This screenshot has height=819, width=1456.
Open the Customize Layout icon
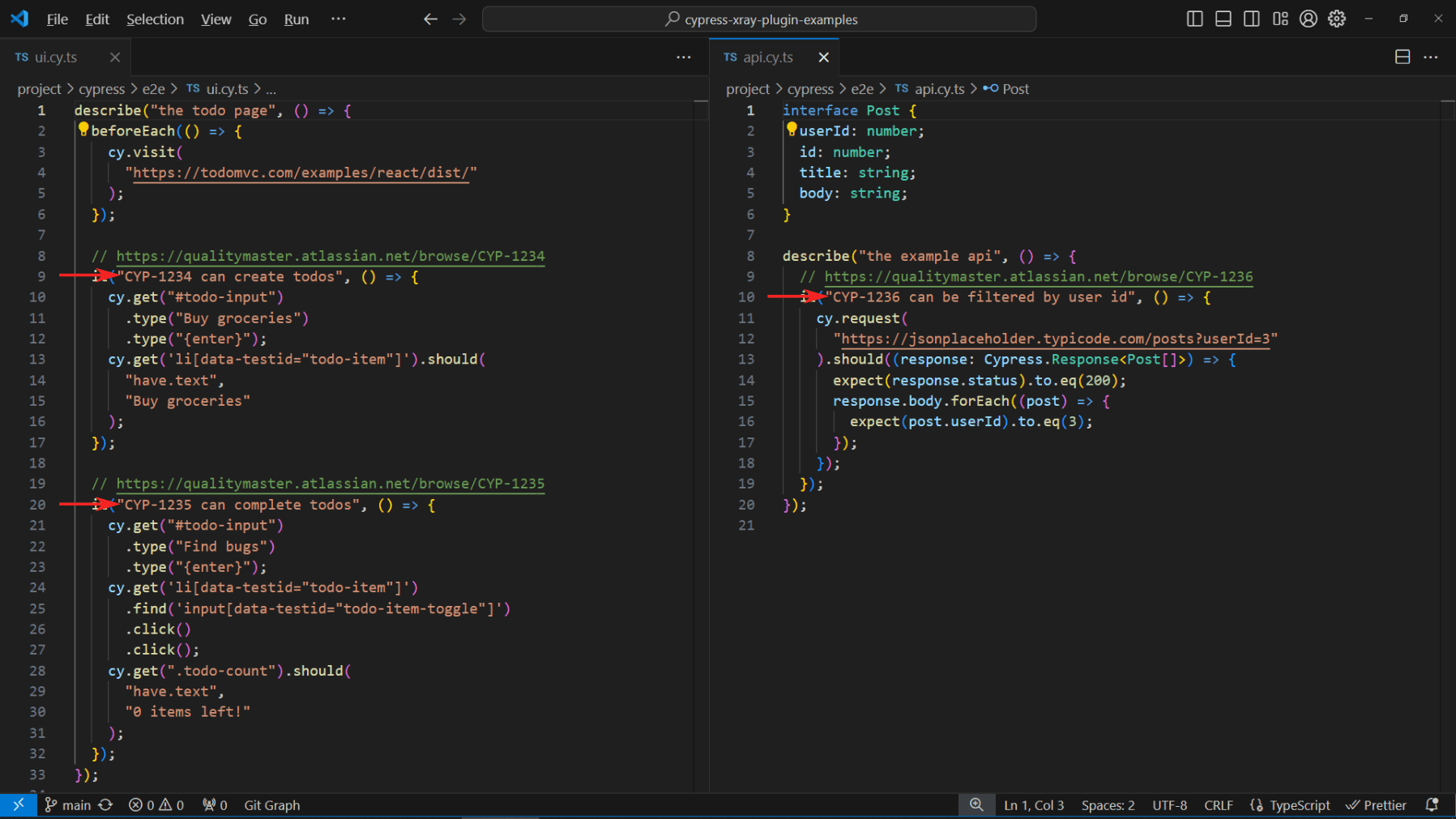(x=1280, y=18)
